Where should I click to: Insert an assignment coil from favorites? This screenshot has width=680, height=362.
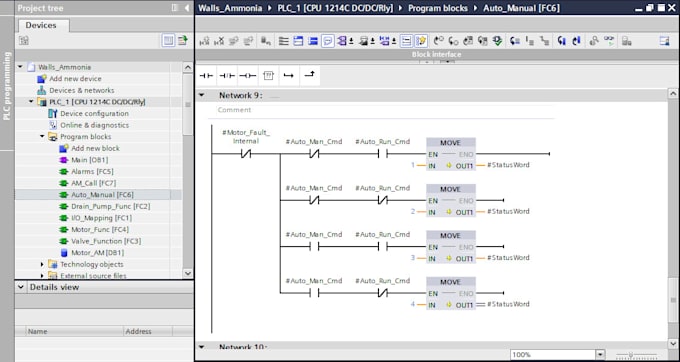click(248, 76)
